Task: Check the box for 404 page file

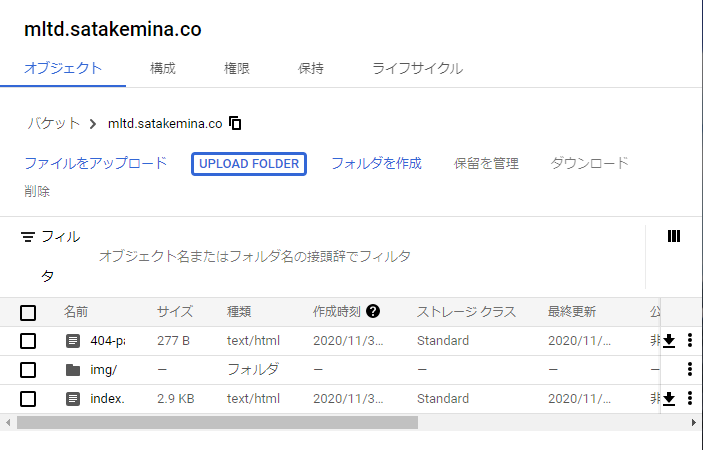Action: click(28, 341)
